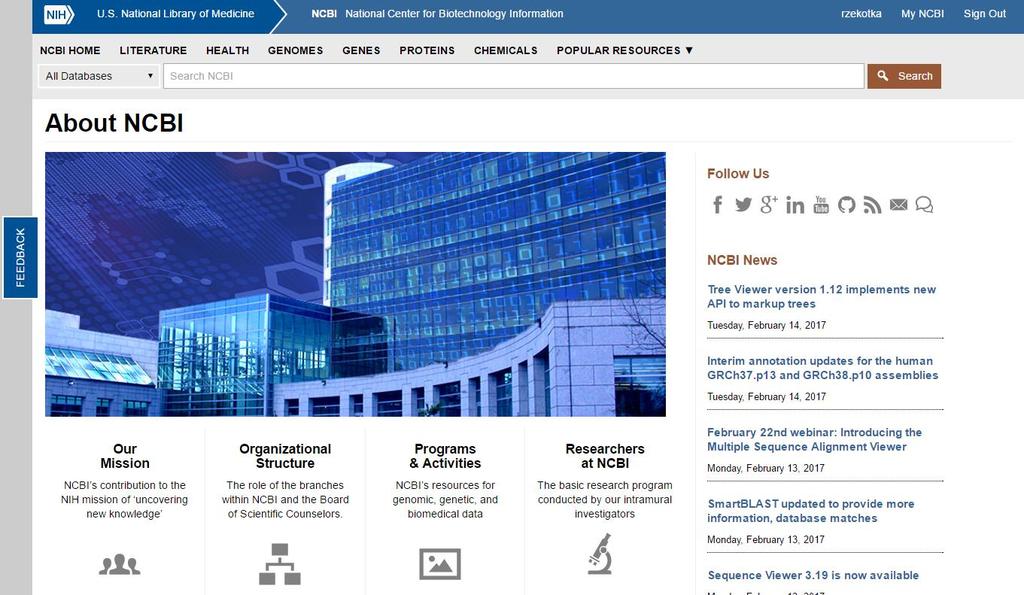Open the YouTube icon
The image size is (1024, 595).
click(821, 204)
